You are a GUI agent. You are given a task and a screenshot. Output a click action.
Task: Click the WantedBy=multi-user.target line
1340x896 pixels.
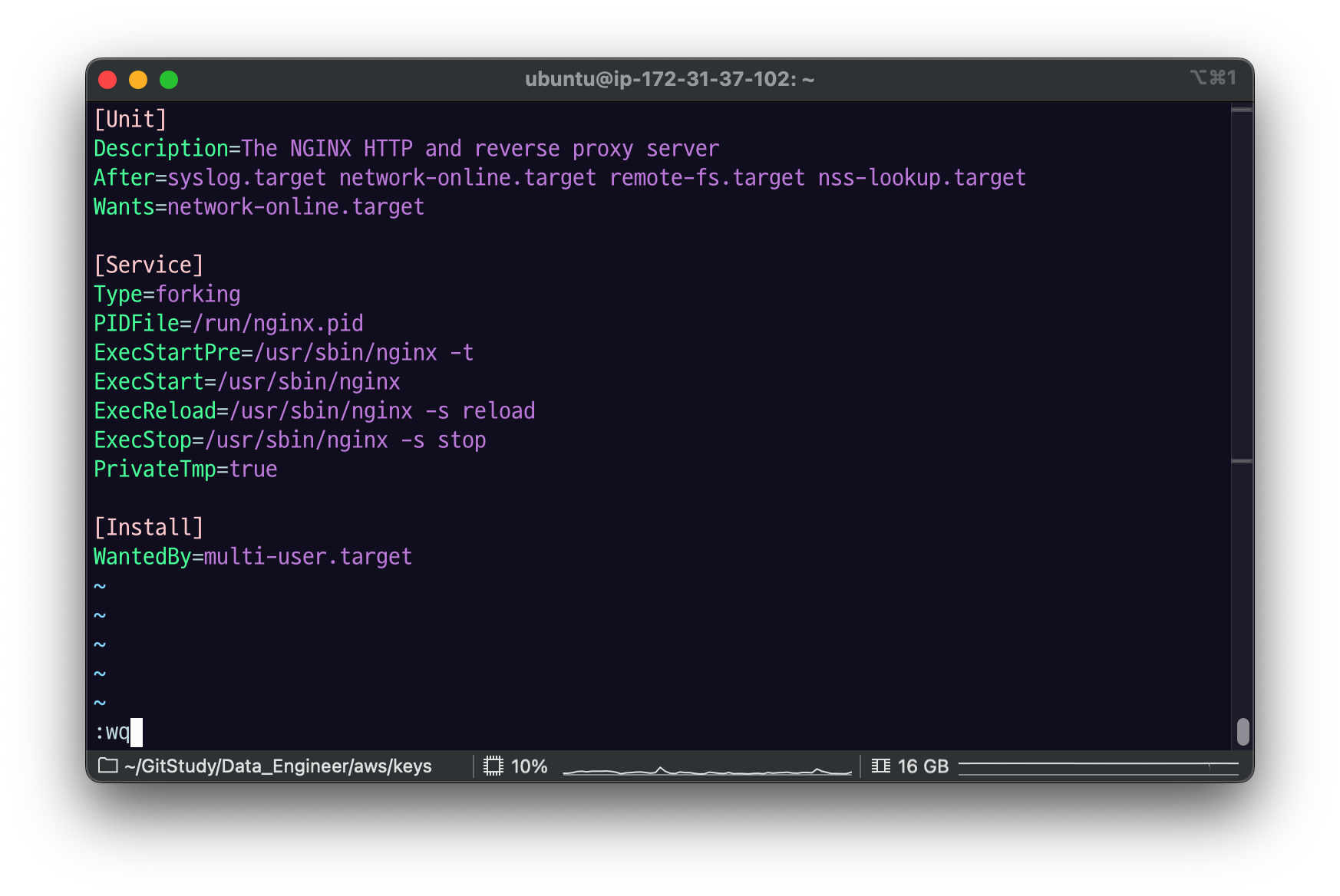click(252, 556)
